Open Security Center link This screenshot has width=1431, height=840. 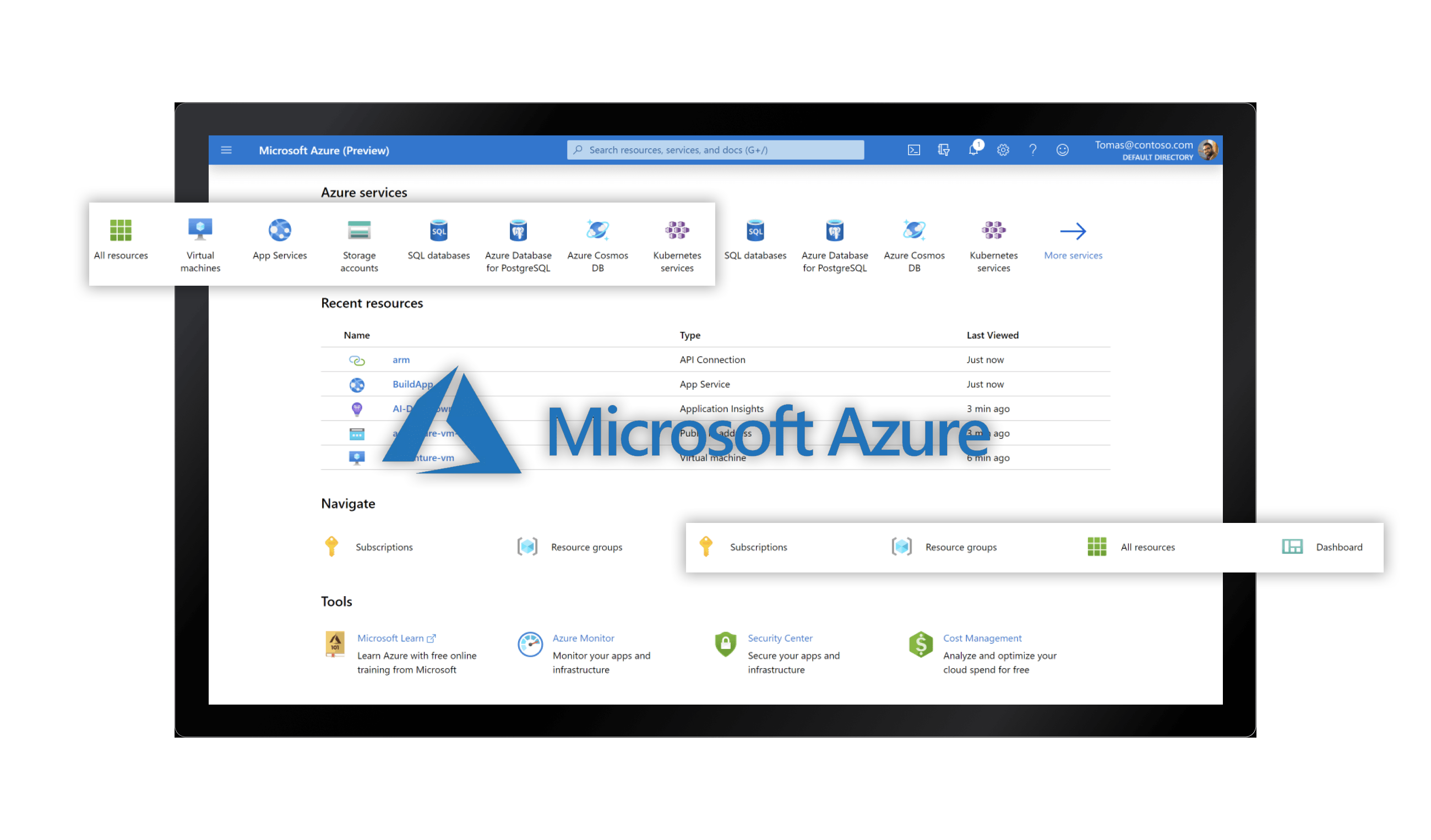[780, 639]
